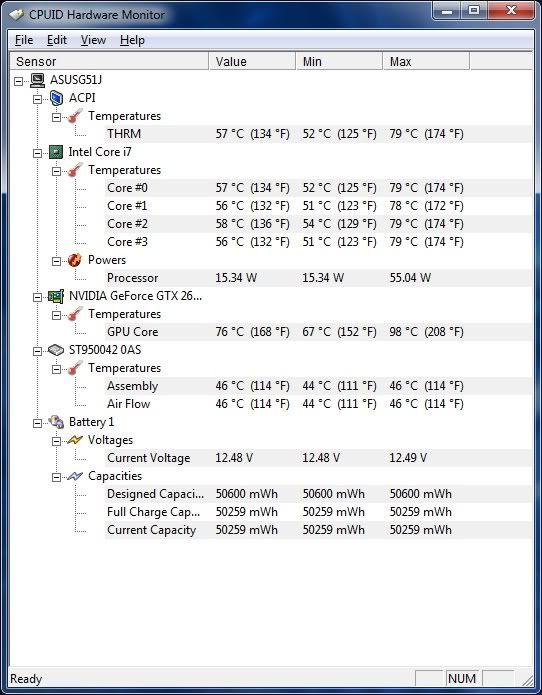
Task: Collapse the ACPI node
Action: pyautogui.click(x=38, y=99)
